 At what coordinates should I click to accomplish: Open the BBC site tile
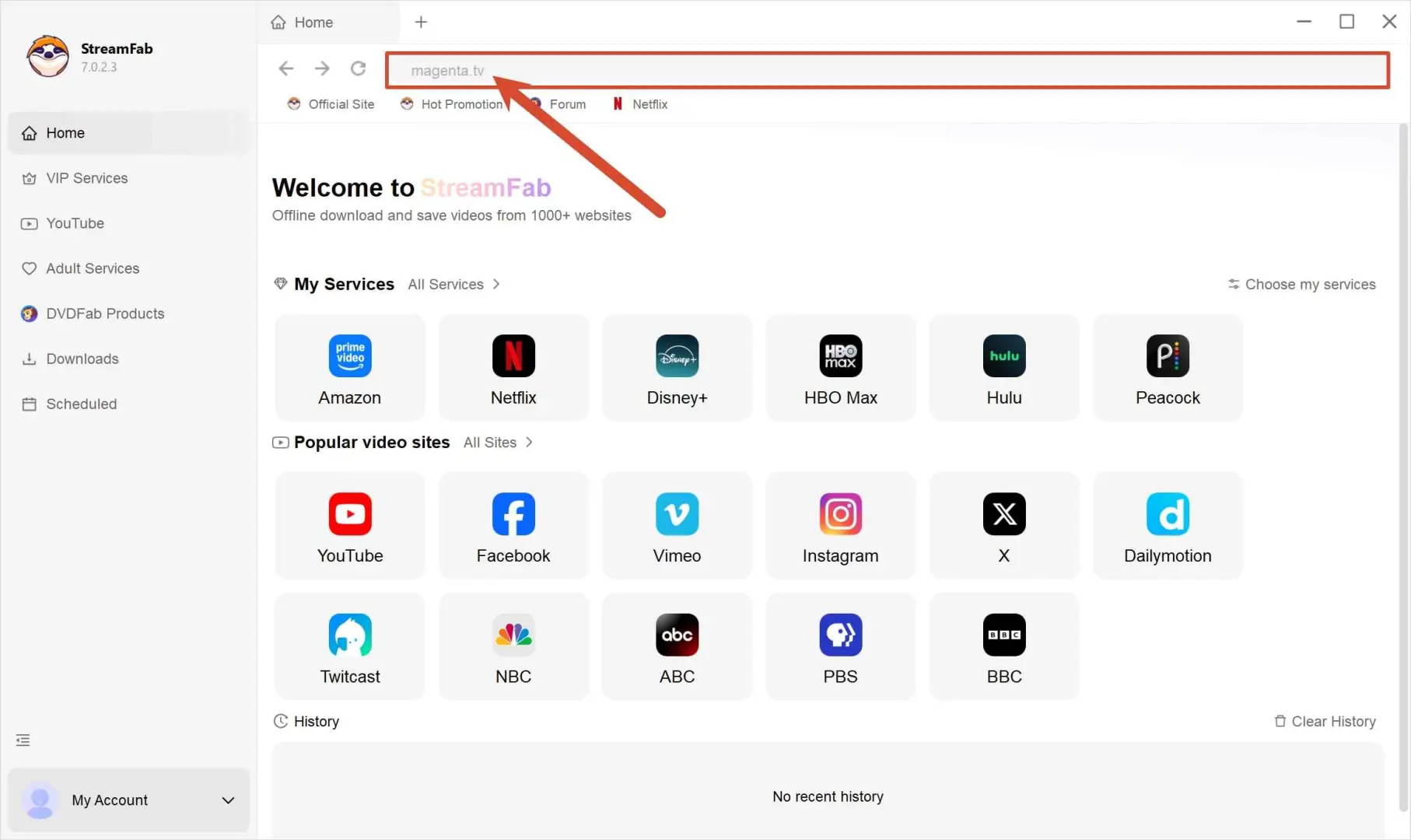coord(1004,646)
